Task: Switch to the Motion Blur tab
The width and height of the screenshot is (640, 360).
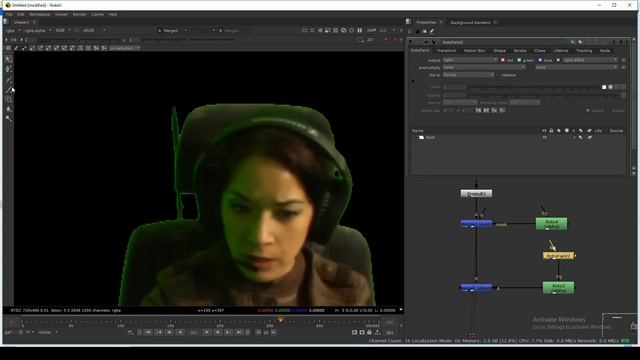Action: point(475,51)
